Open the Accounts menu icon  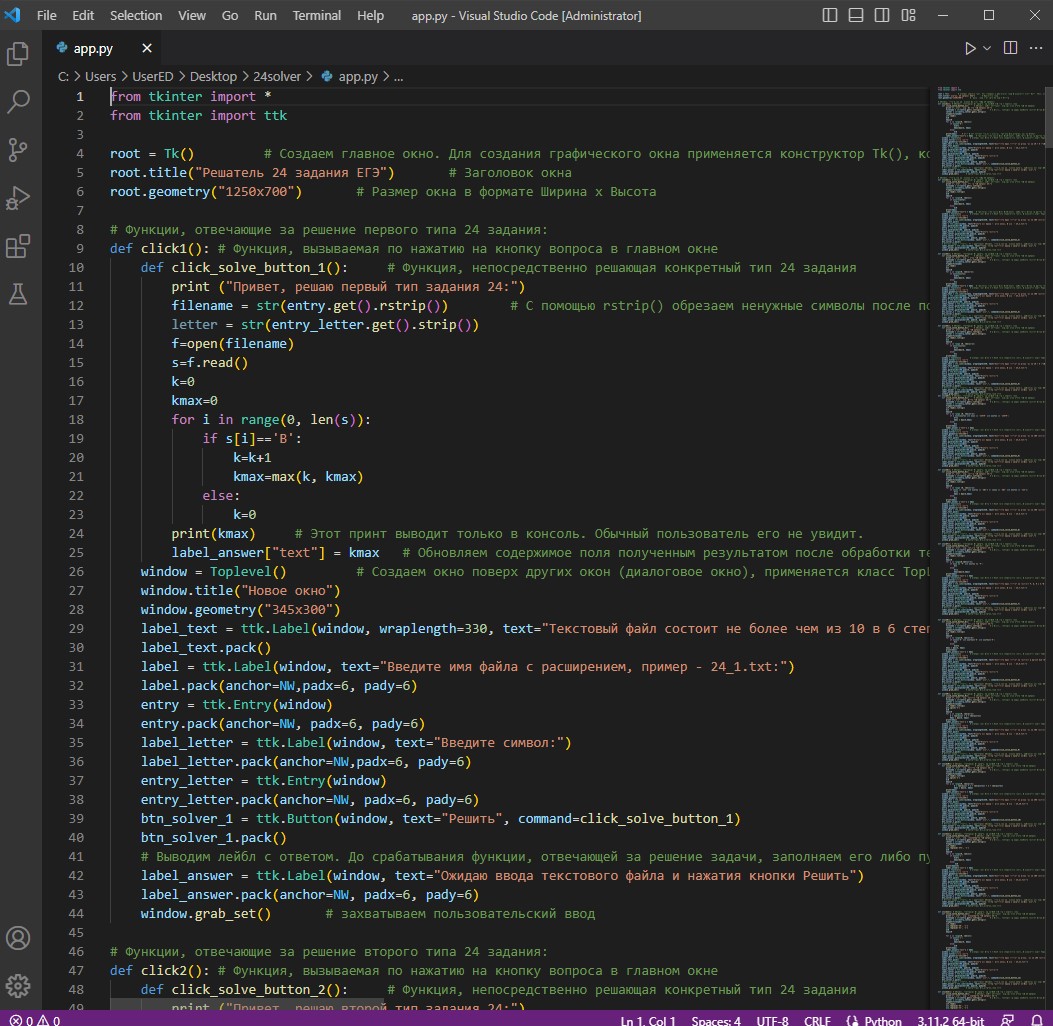point(18,938)
